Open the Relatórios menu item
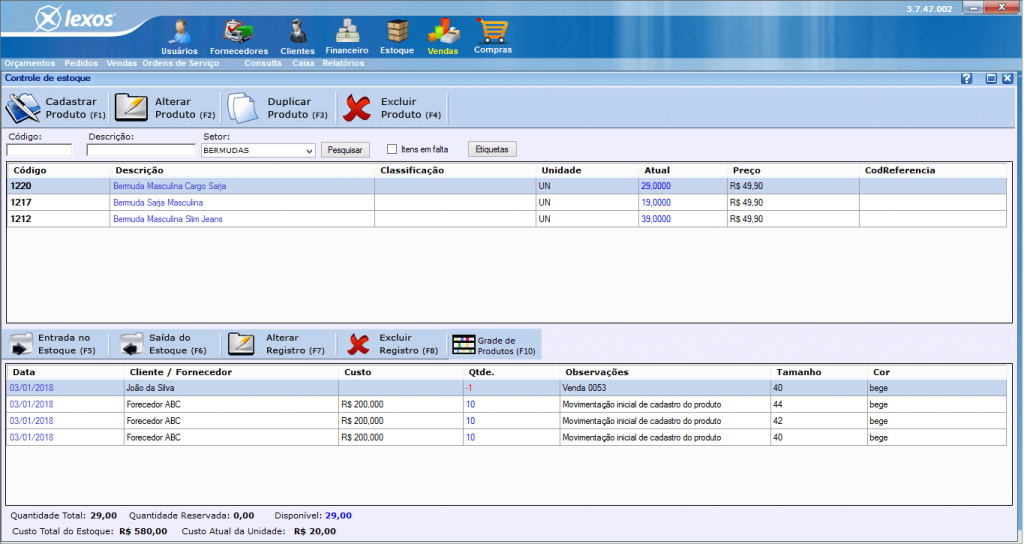 pyautogui.click(x=343, y=63)
